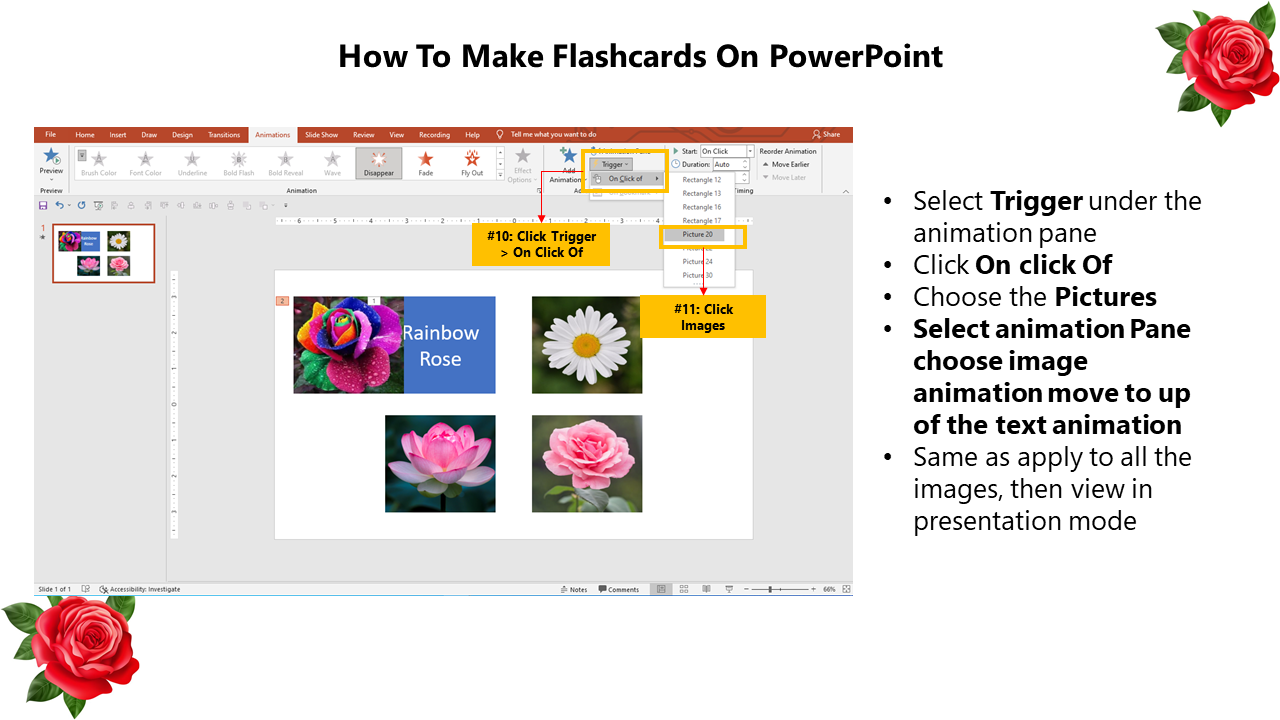Click the Tell me lightbulb icon

(x=500, y=134)
